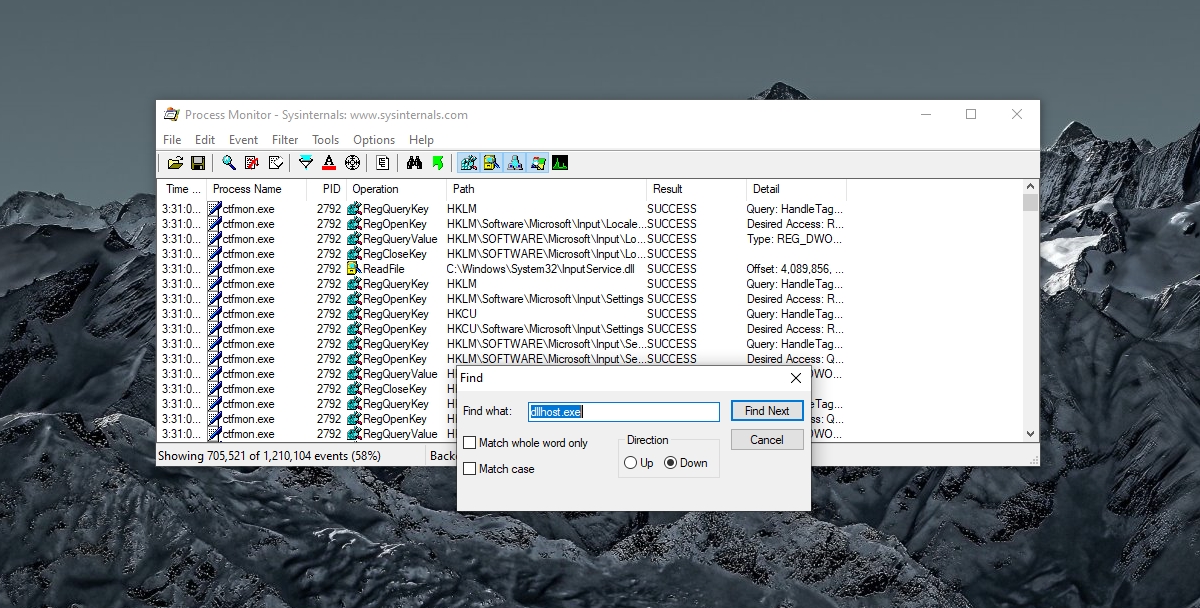Viewport: 1200px width, 608px height.
Task: Click the RegCloseKey operation in the fourth row
Action: 395,254
